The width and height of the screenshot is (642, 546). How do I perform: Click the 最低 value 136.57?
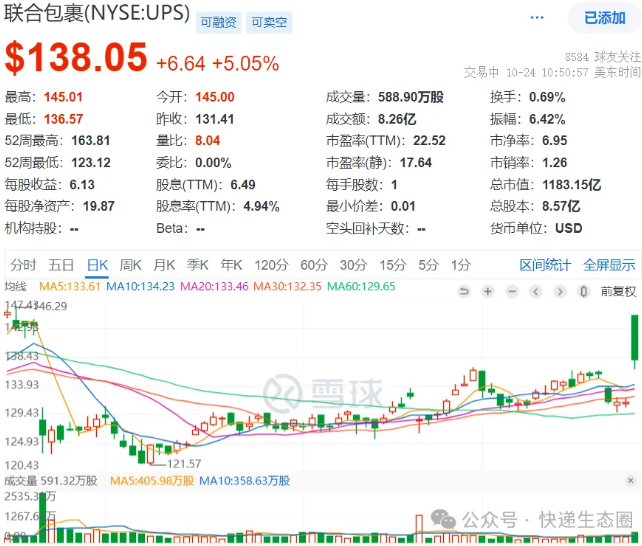pos(63,119)
